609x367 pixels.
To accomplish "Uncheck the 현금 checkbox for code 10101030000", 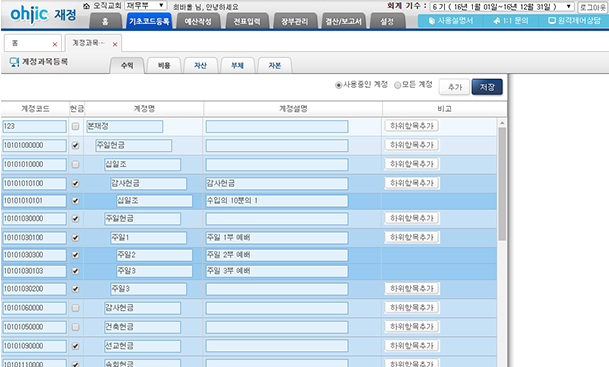I will click(75, 219).
